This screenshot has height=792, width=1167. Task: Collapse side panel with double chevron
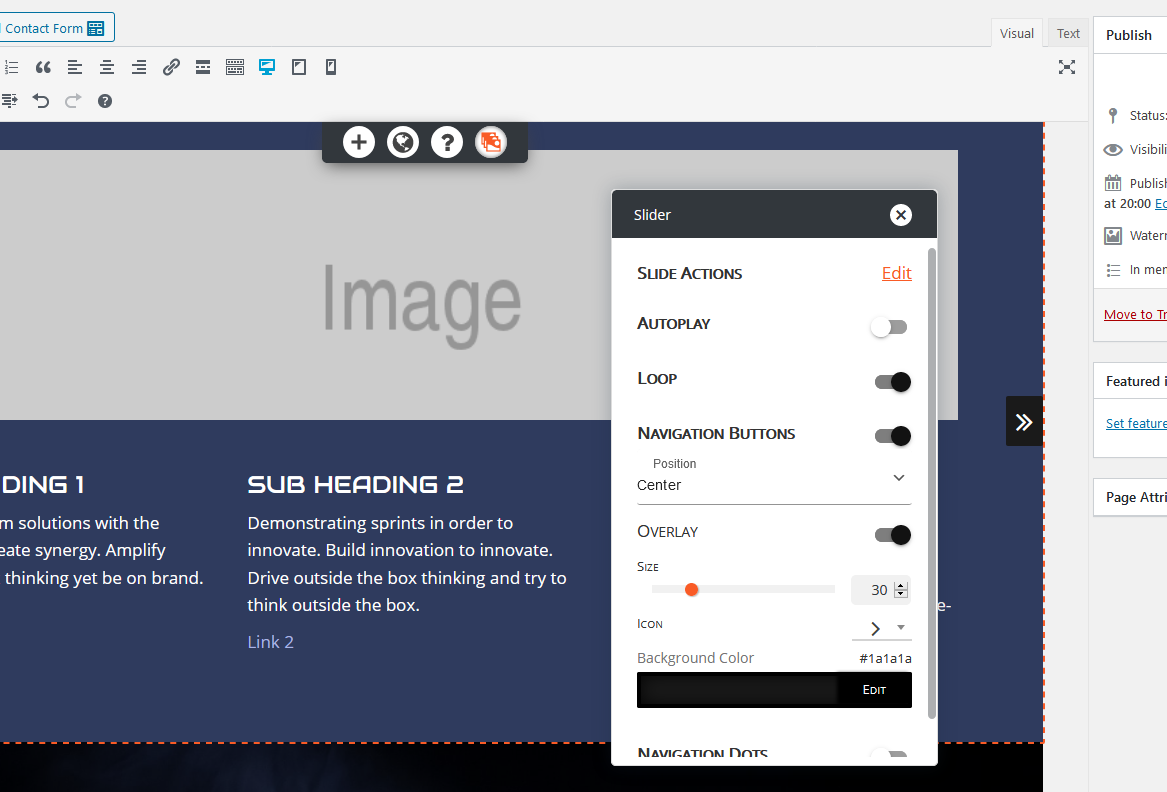click(1024, 421)
